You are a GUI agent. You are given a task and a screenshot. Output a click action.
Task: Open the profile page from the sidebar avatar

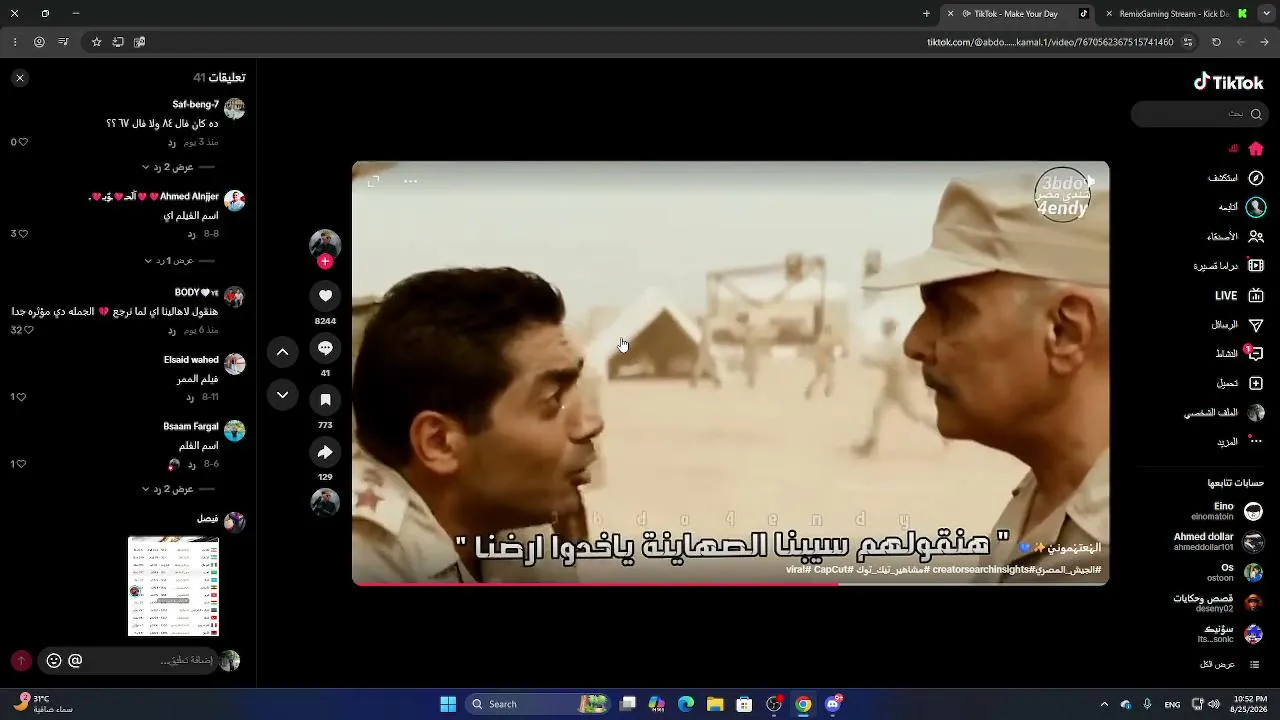(1256, 413)
